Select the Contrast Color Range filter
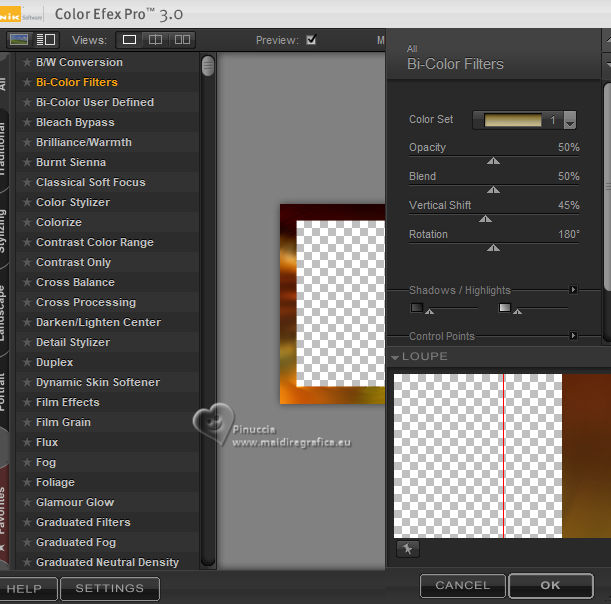The image size is (611, 604). [x=95, y=242]
